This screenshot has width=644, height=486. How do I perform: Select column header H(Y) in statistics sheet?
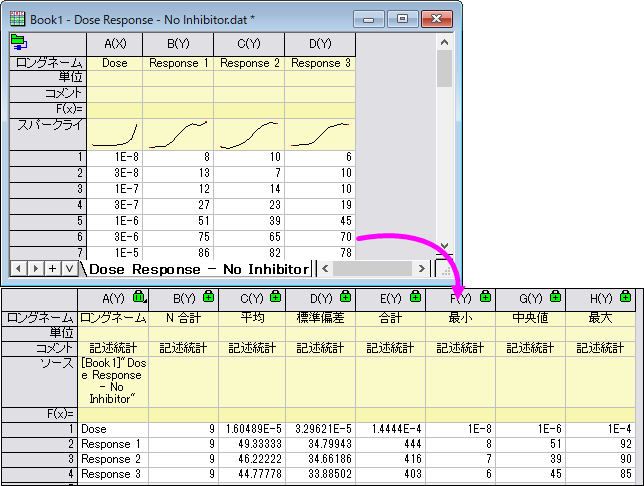[x=600, y=299]
